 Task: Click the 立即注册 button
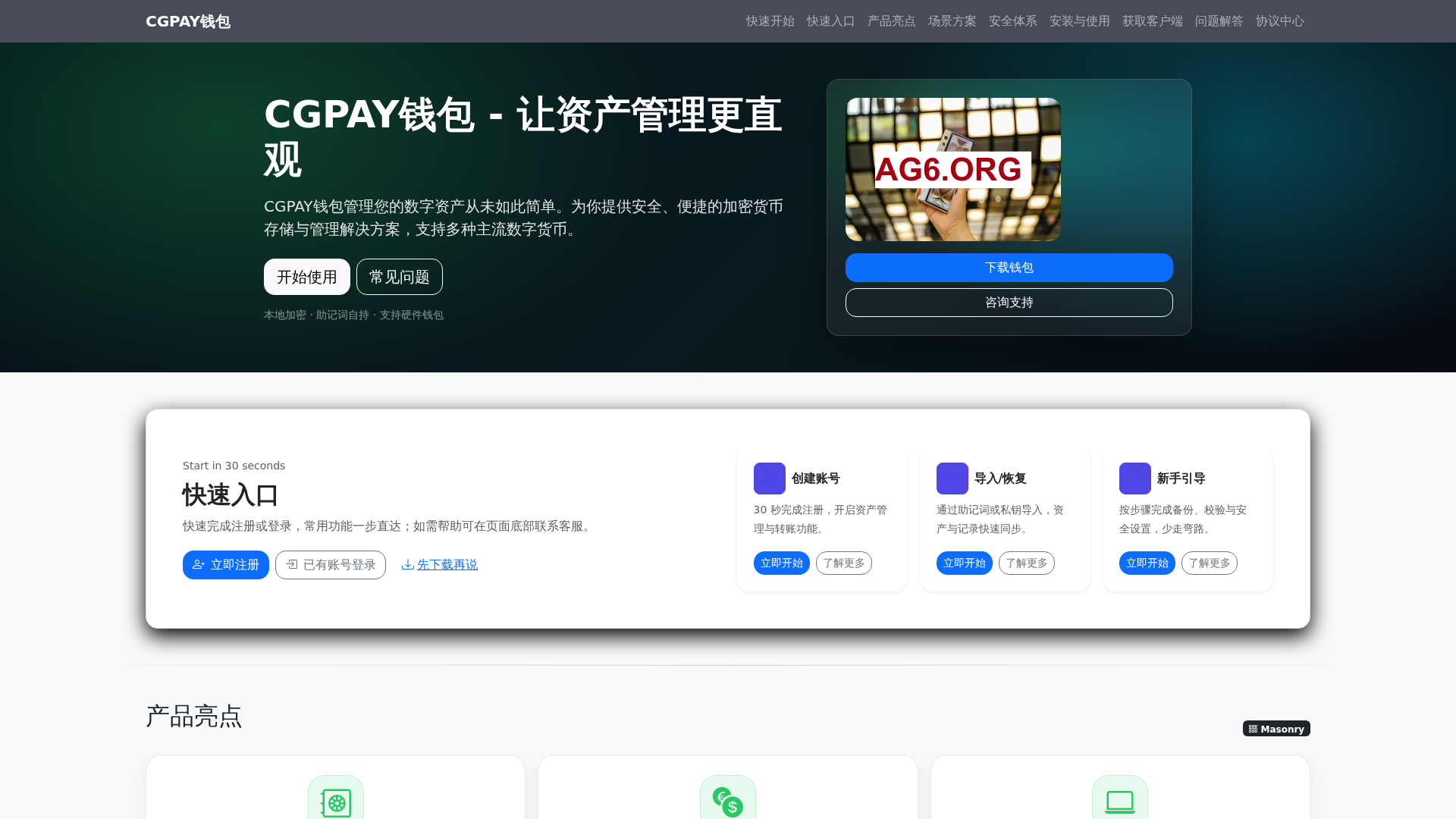click(226, 565)
